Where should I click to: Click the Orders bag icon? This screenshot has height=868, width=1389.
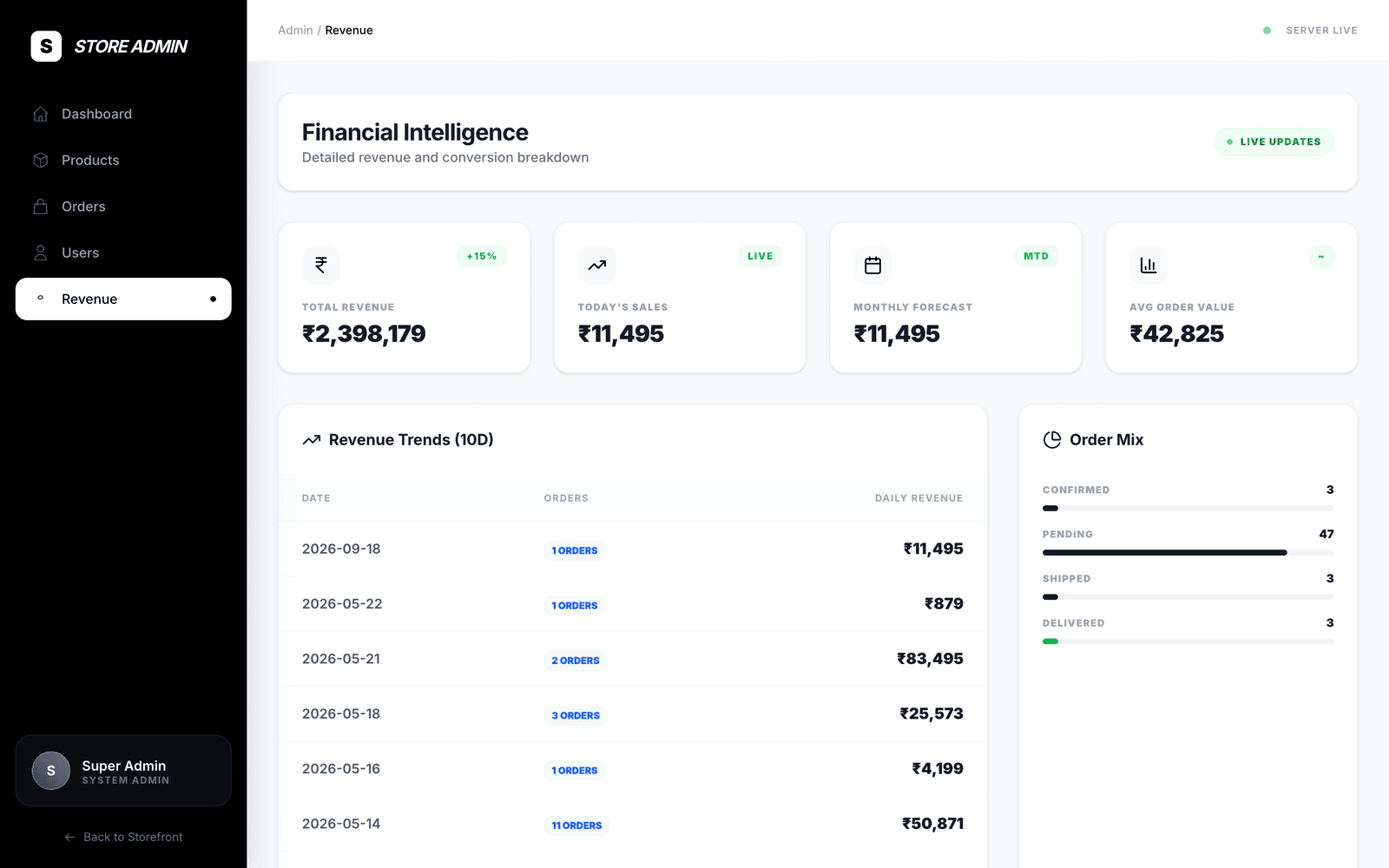(x=40, y=207)
